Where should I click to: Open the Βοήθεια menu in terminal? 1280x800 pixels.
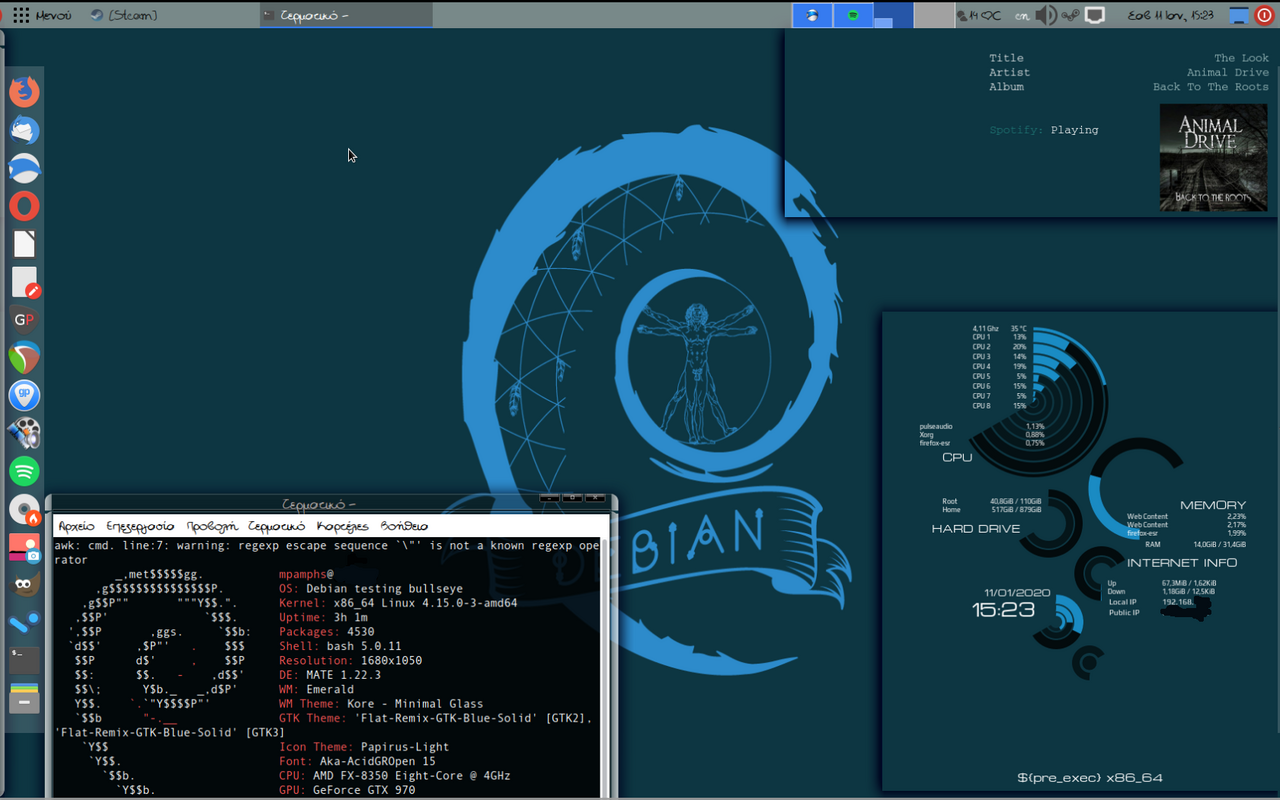point(404,526)
